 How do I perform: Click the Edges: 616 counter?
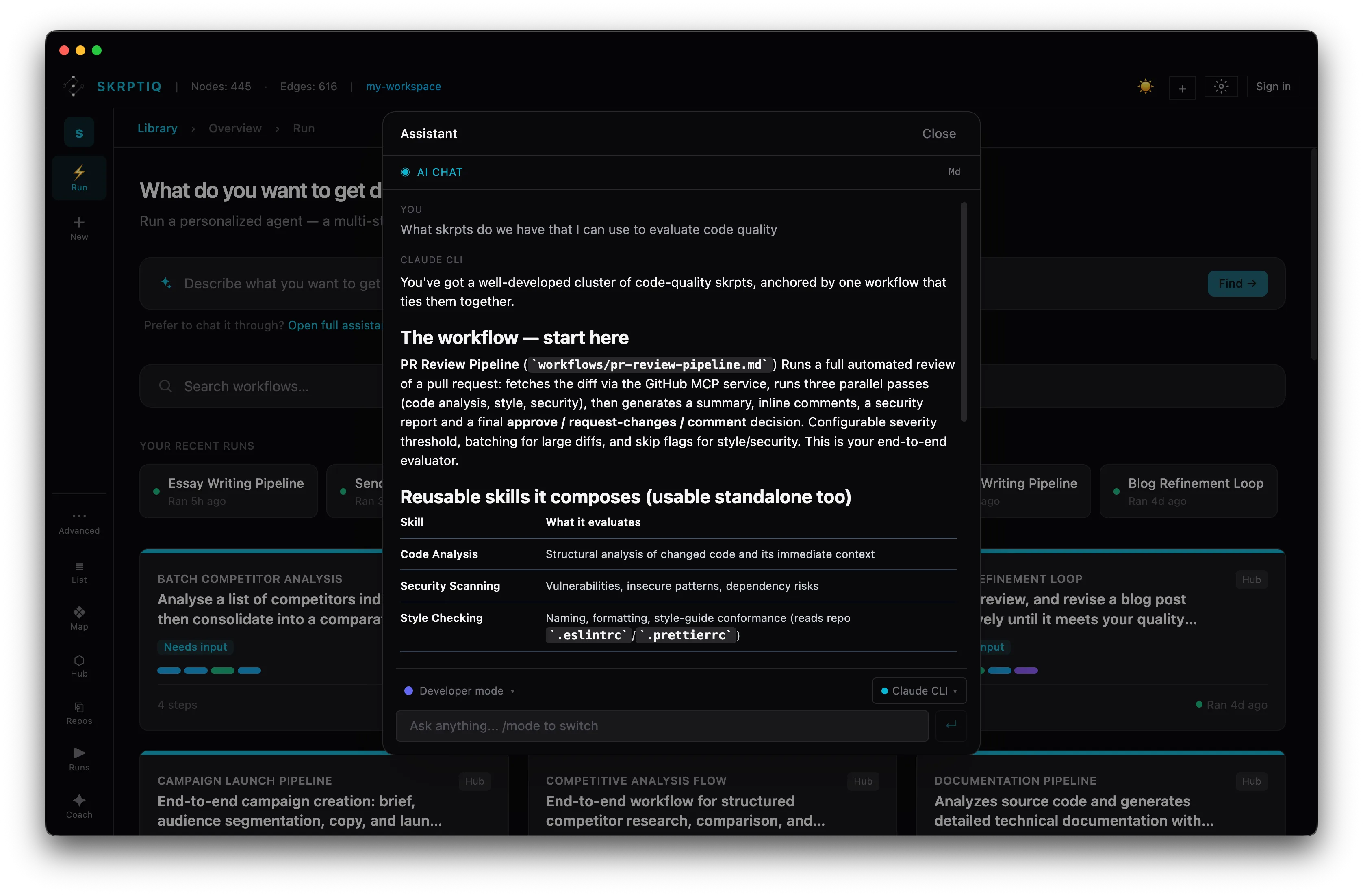tap(308, 87)
